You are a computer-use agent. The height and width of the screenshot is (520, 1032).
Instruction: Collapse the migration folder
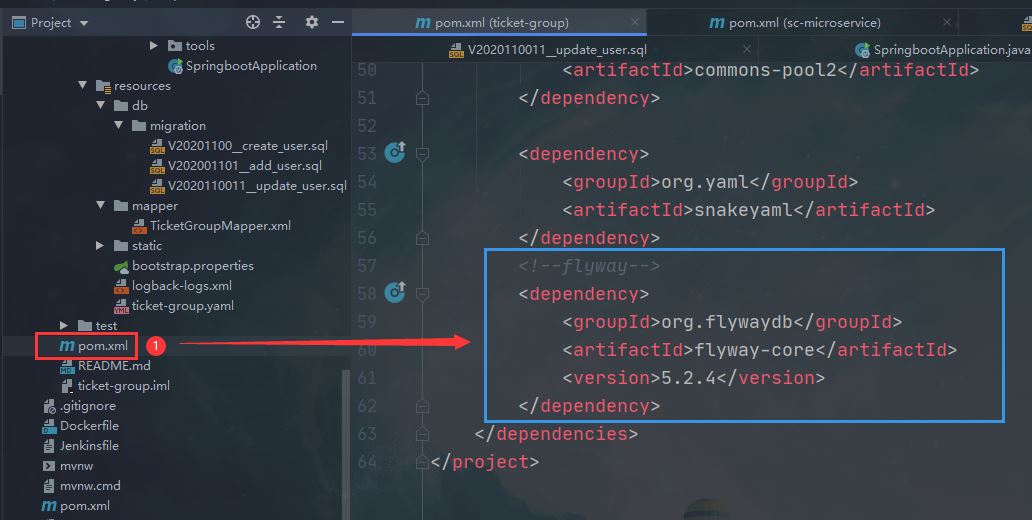pos(118,125)
